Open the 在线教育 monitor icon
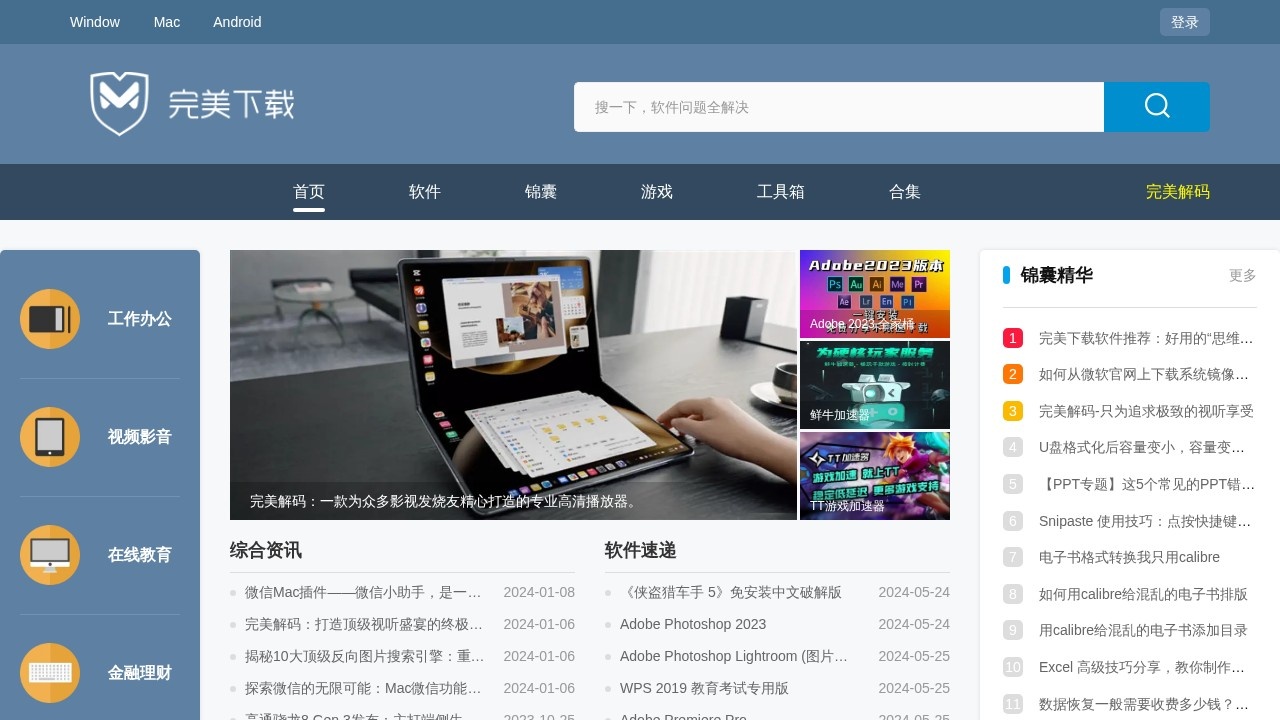The width and height of the screenshot is (1280, 720). (x=50, y=555)
